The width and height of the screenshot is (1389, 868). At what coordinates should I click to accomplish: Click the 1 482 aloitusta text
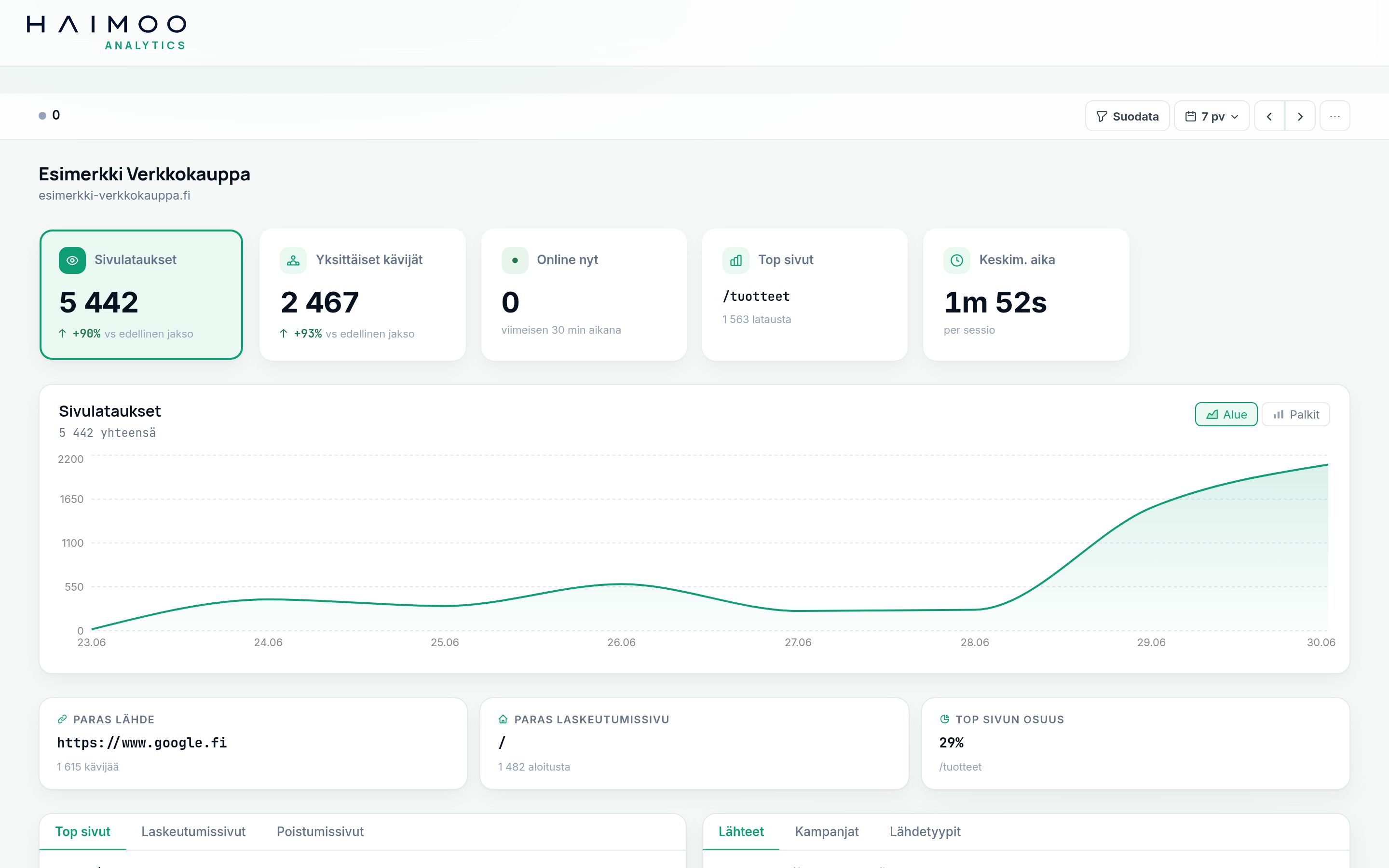[534, 767]
